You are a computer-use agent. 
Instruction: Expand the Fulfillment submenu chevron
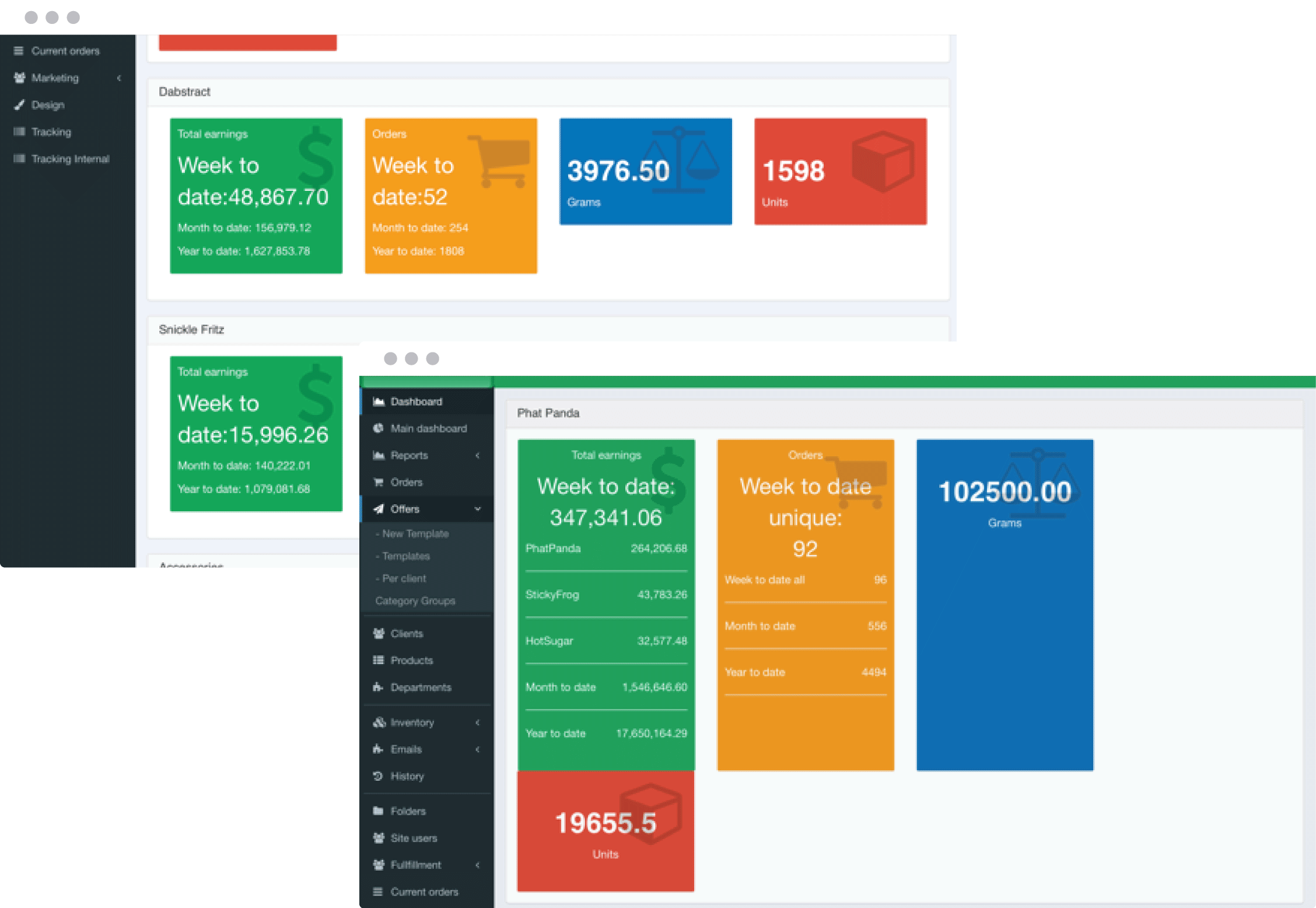[x=478, y=865]
